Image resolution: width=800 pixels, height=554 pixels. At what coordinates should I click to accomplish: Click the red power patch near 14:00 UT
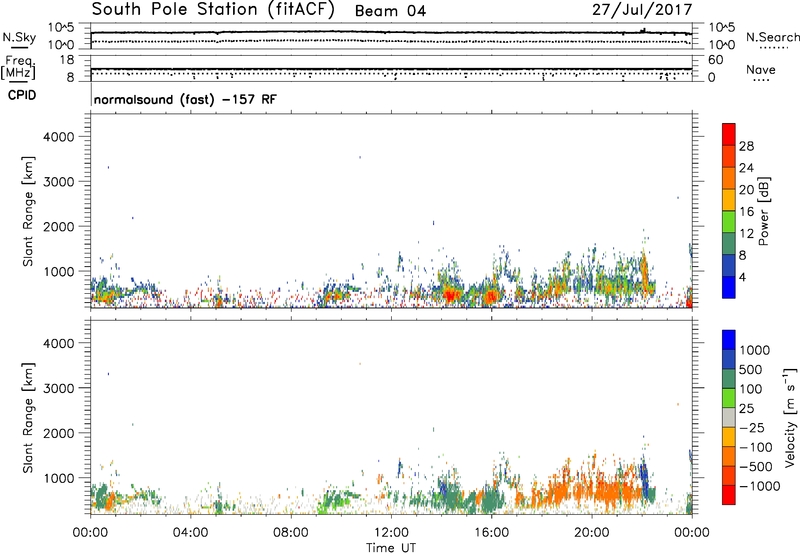[450, 295]
